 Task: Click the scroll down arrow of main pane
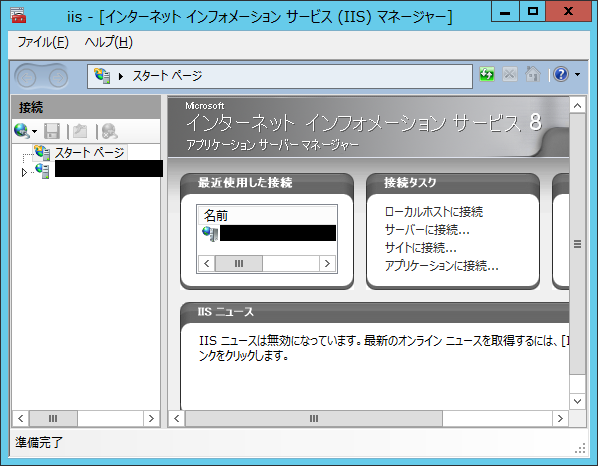(577, 401)
